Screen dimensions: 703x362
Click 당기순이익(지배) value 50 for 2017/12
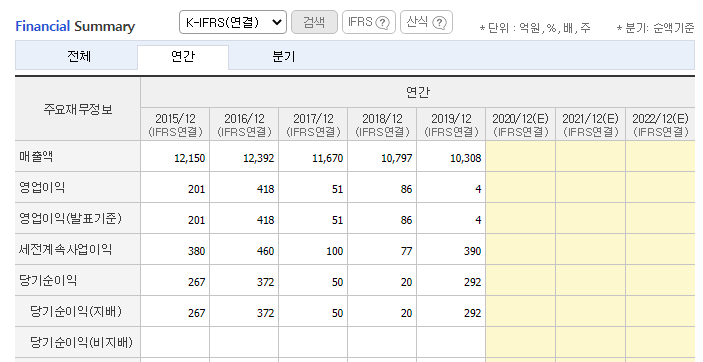(x=338, y=313)
